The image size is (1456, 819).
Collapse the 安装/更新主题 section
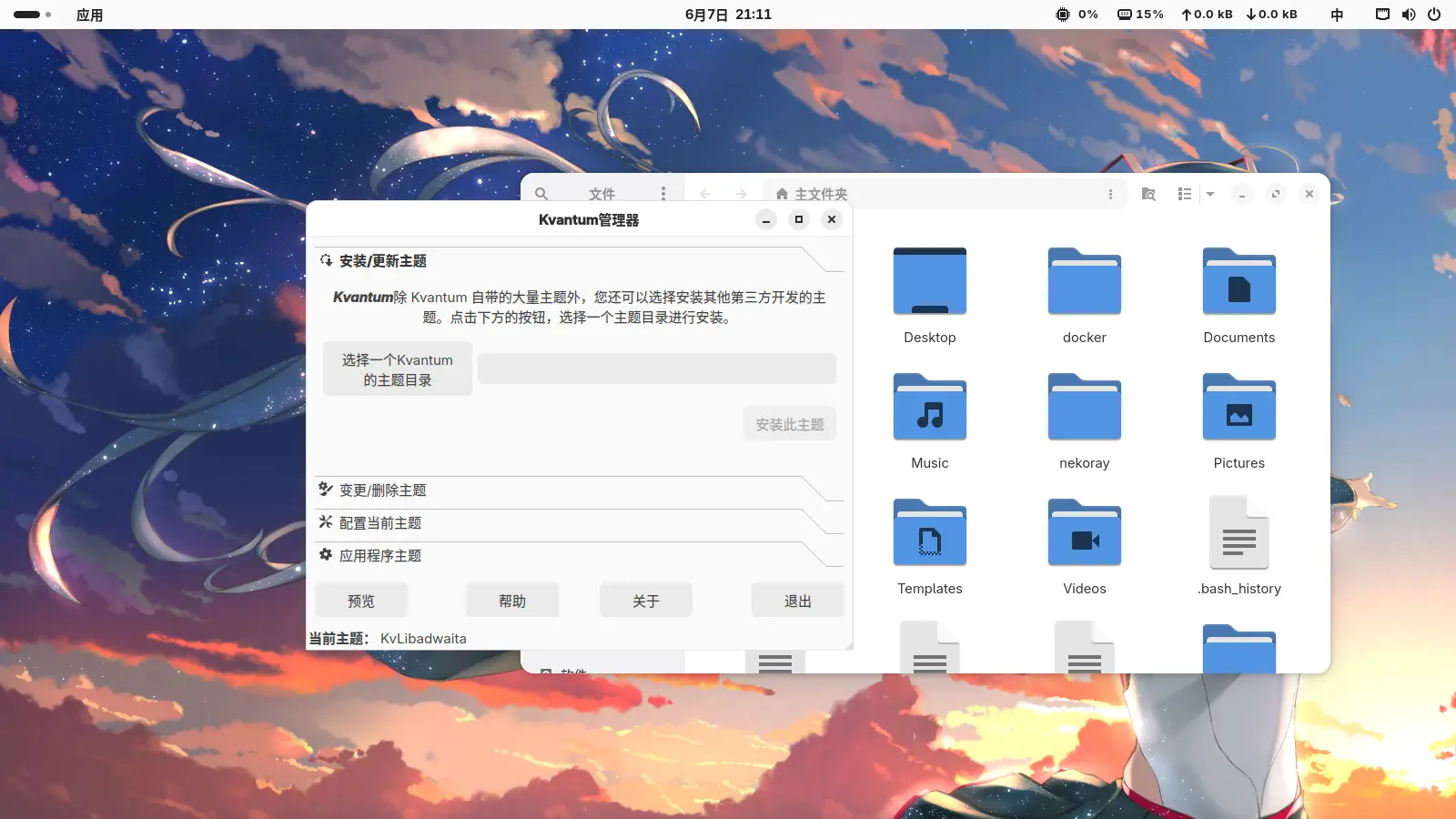[579, 261]
